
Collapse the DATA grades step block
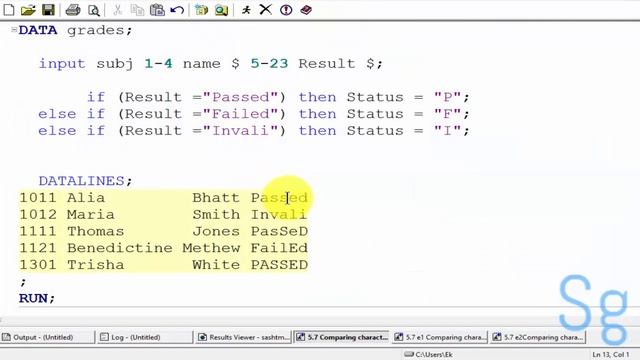pyautogui.click(x=14, y=29)
